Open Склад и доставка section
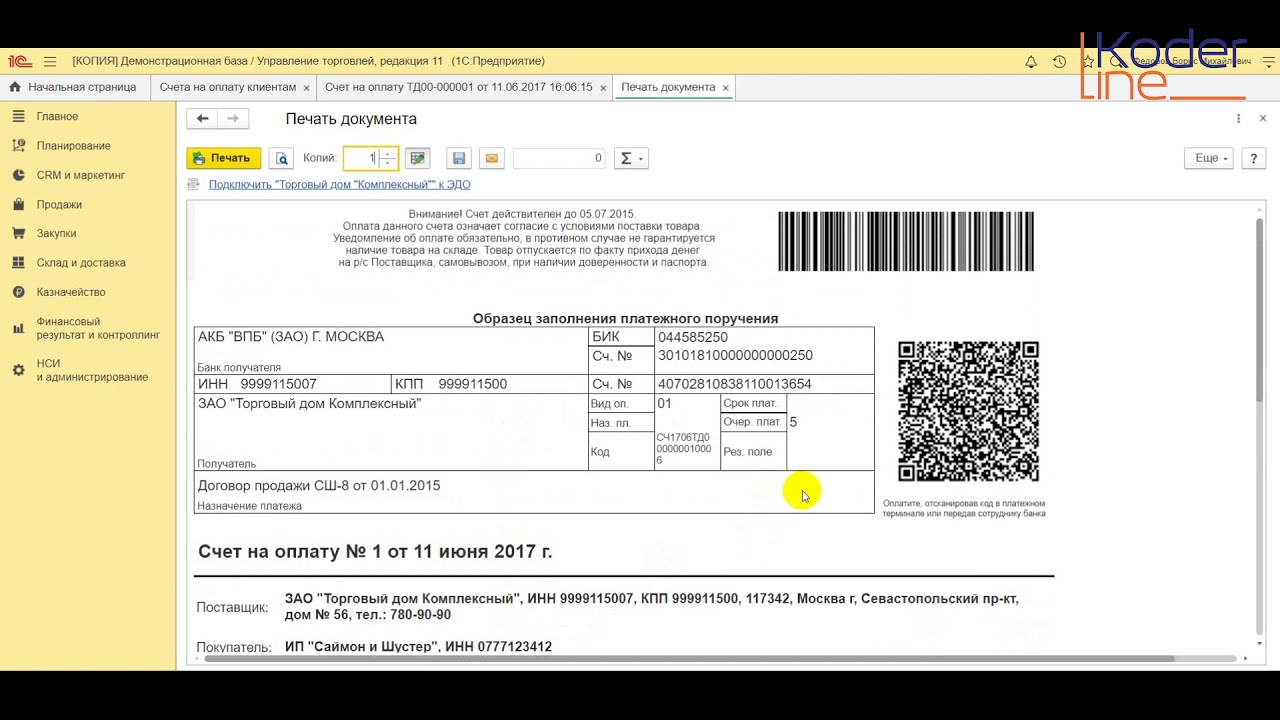The image size is (1280, 720). click(81, 263)
